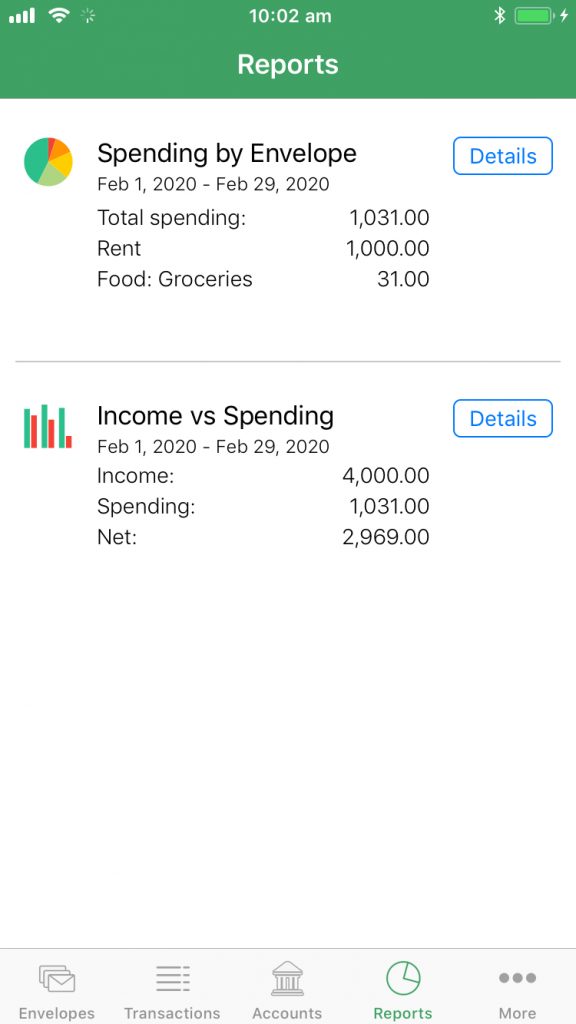
Task: Select the Spending by Envelope title
Action: point(227,154)
